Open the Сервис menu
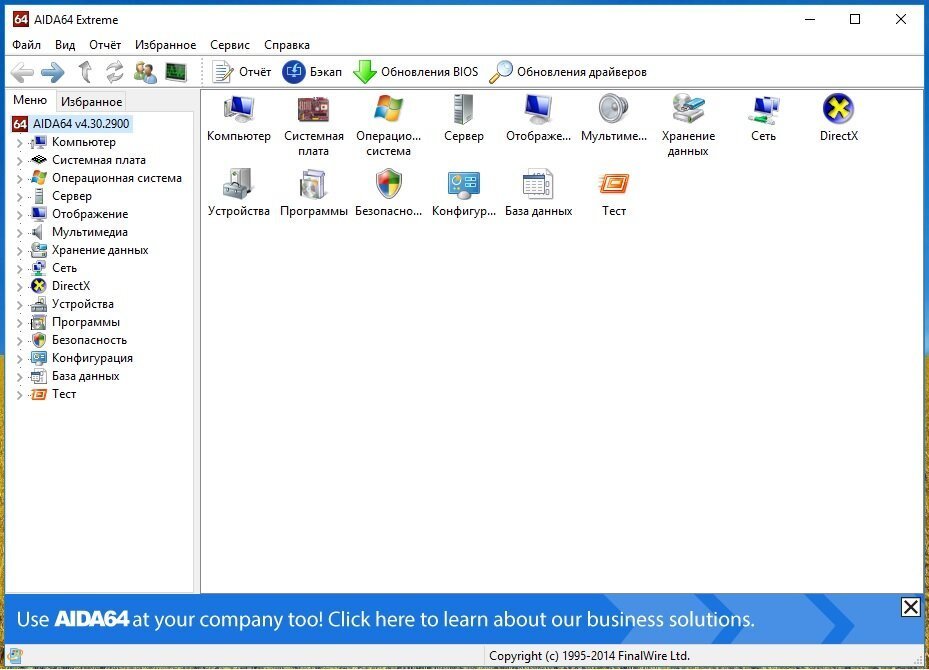This screenshot has width=929, height=670. coord(230,45)
